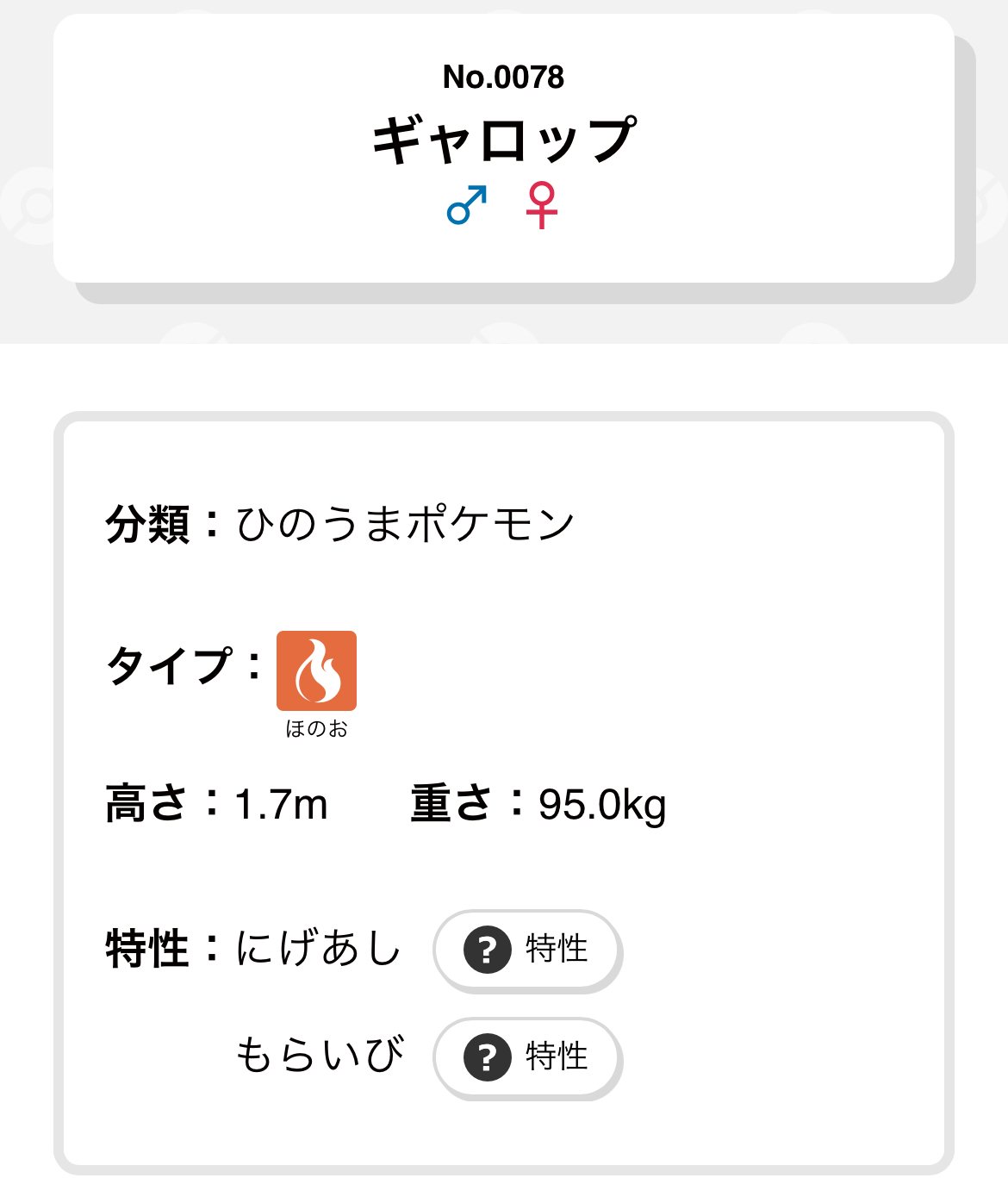1008x1178 pixels.
Task: Select the 1.7m height value
Action: tap(281, 805)
